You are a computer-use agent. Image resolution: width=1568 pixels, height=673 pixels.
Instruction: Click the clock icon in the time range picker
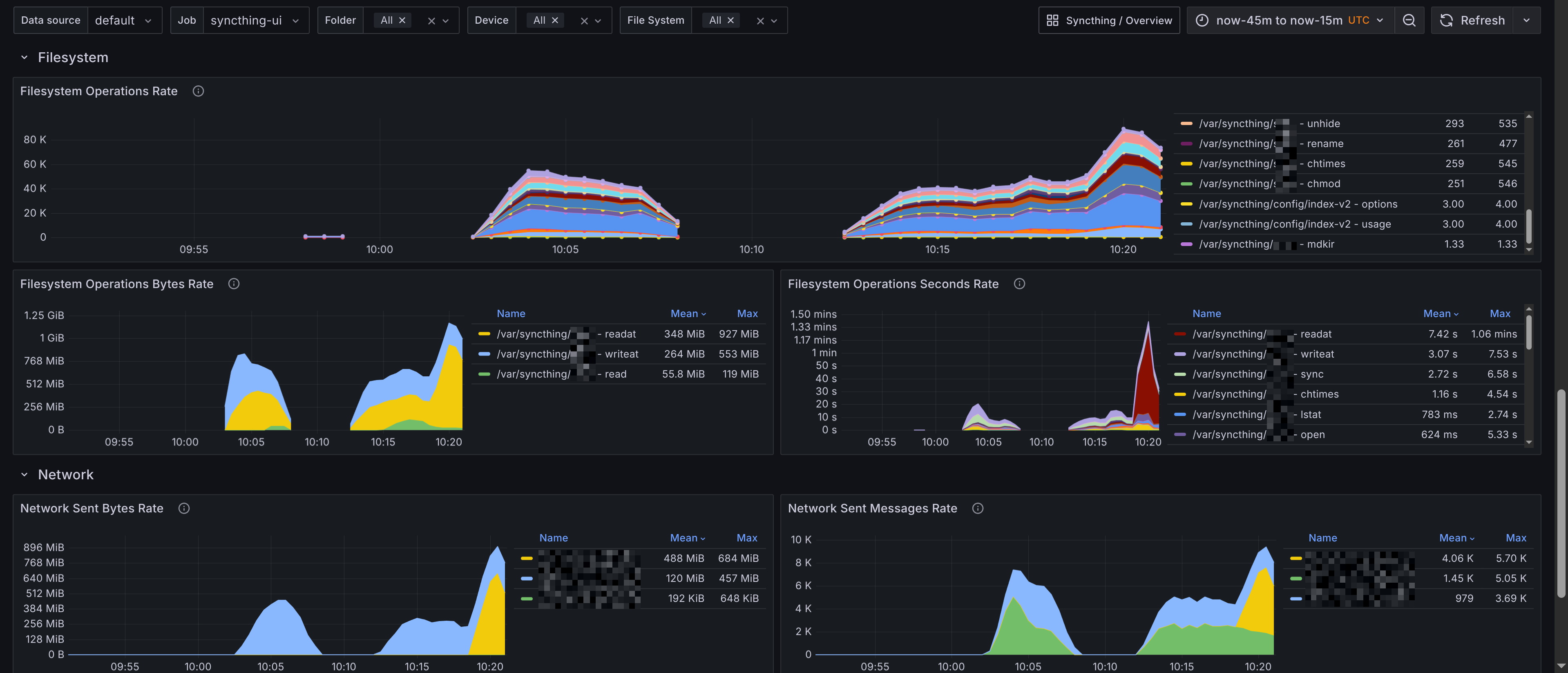coord(1202,20)
